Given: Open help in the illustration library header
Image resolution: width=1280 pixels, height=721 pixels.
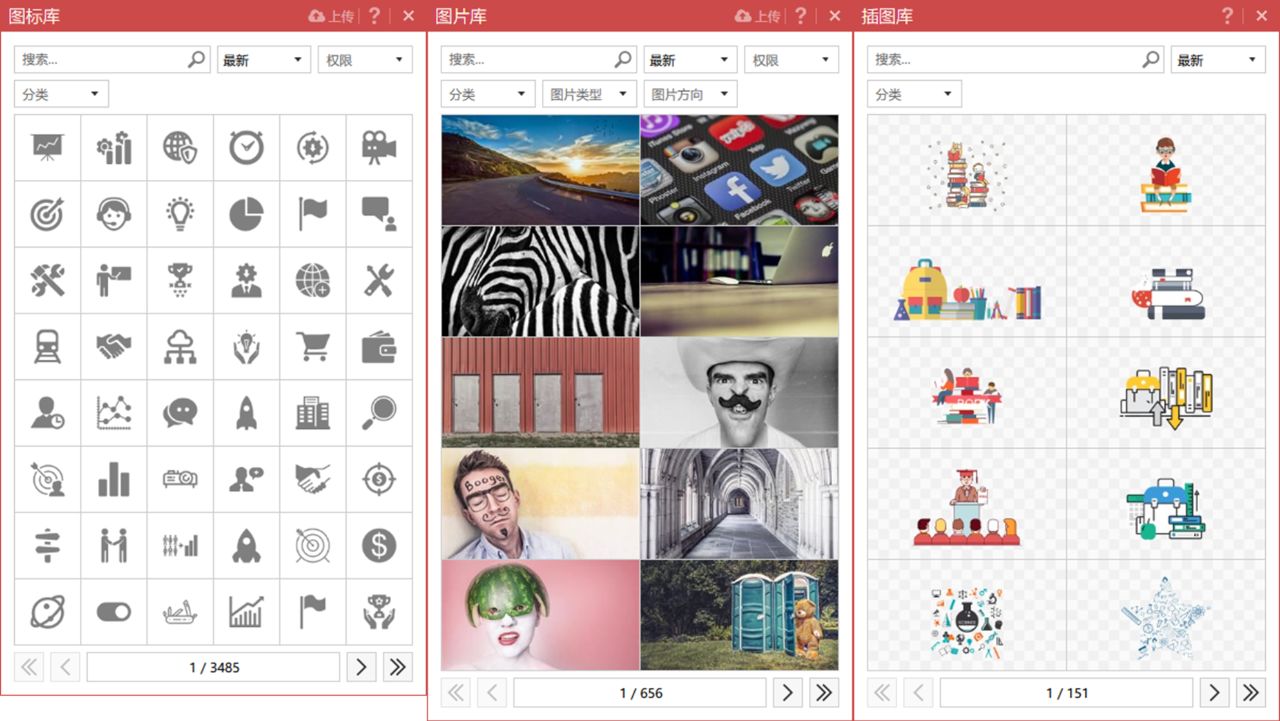Looking at the screenshot, I should pos(1227,15).
